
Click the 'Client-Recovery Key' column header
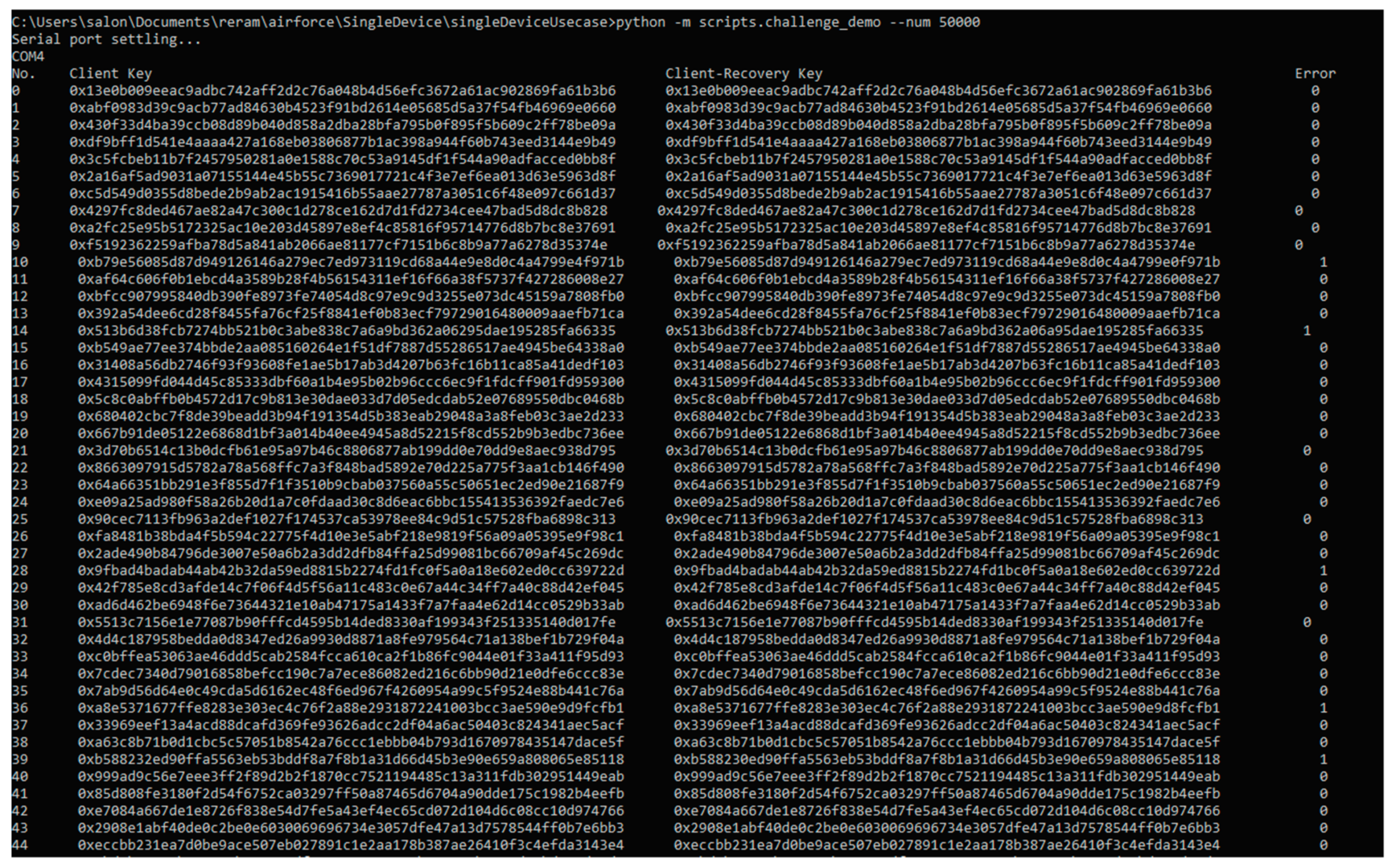tap(743, 74)
